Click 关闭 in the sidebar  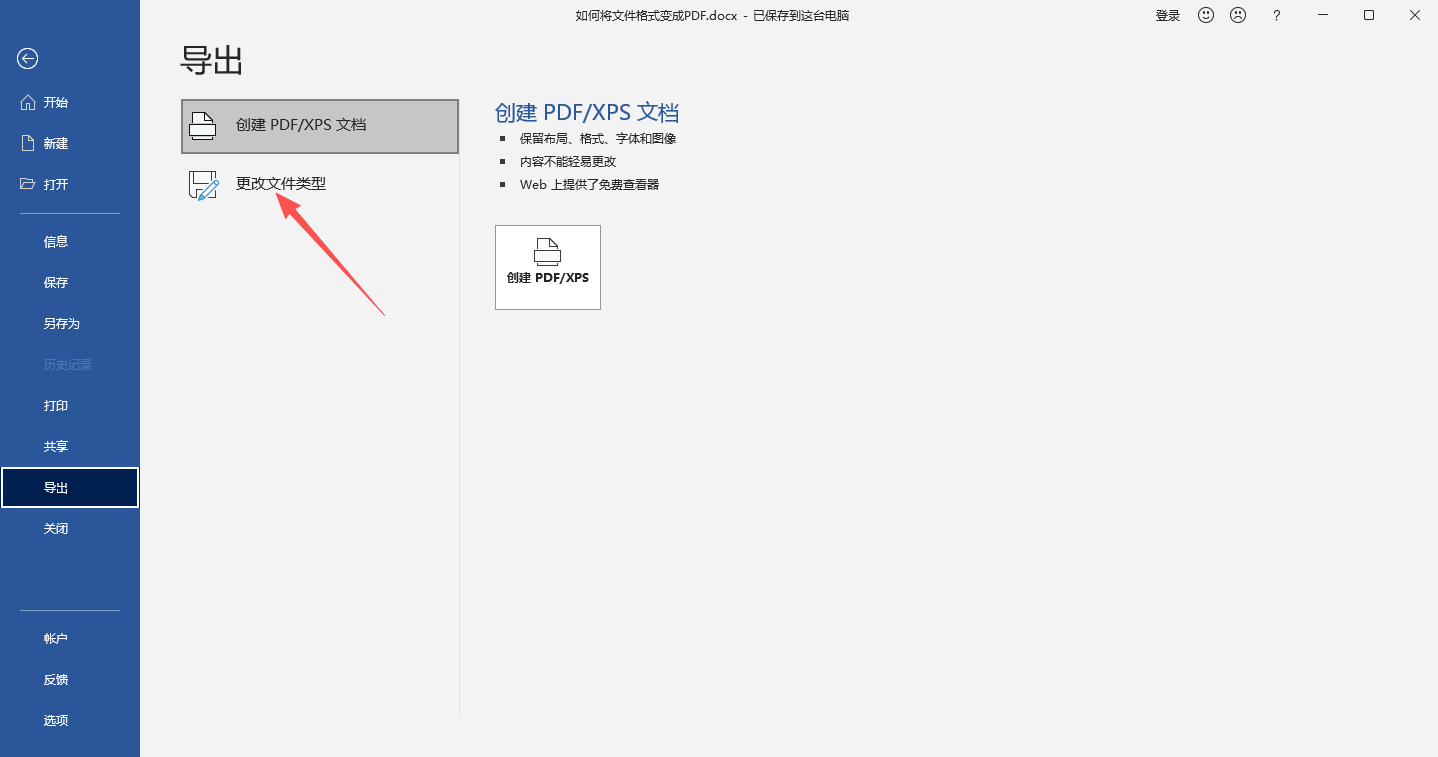70,528
